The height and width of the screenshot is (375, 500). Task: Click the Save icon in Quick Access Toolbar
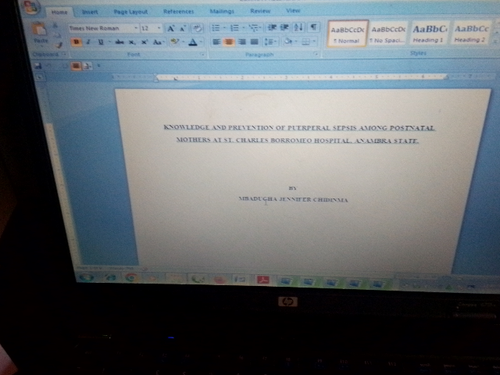[38, 66]
